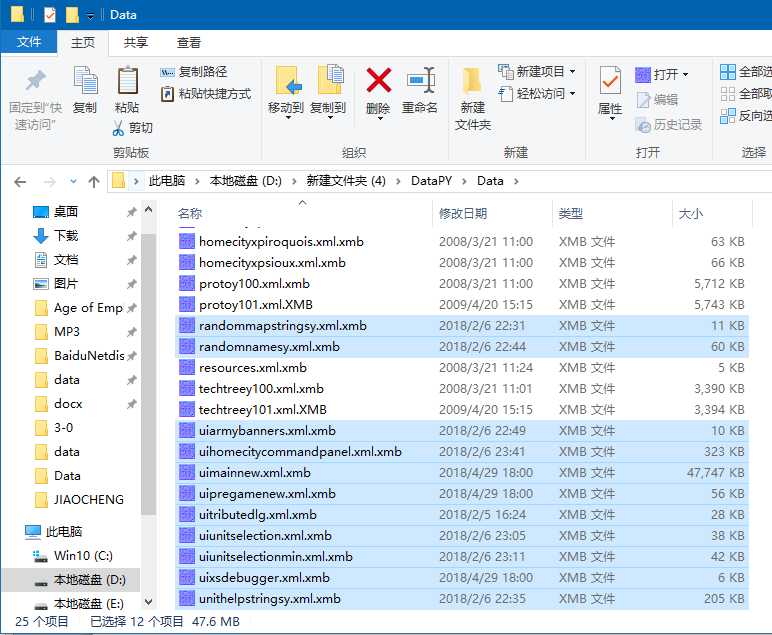Click the Cut scissors button
This screenshot has height=635, width=772.
click(x=132, y=128)
